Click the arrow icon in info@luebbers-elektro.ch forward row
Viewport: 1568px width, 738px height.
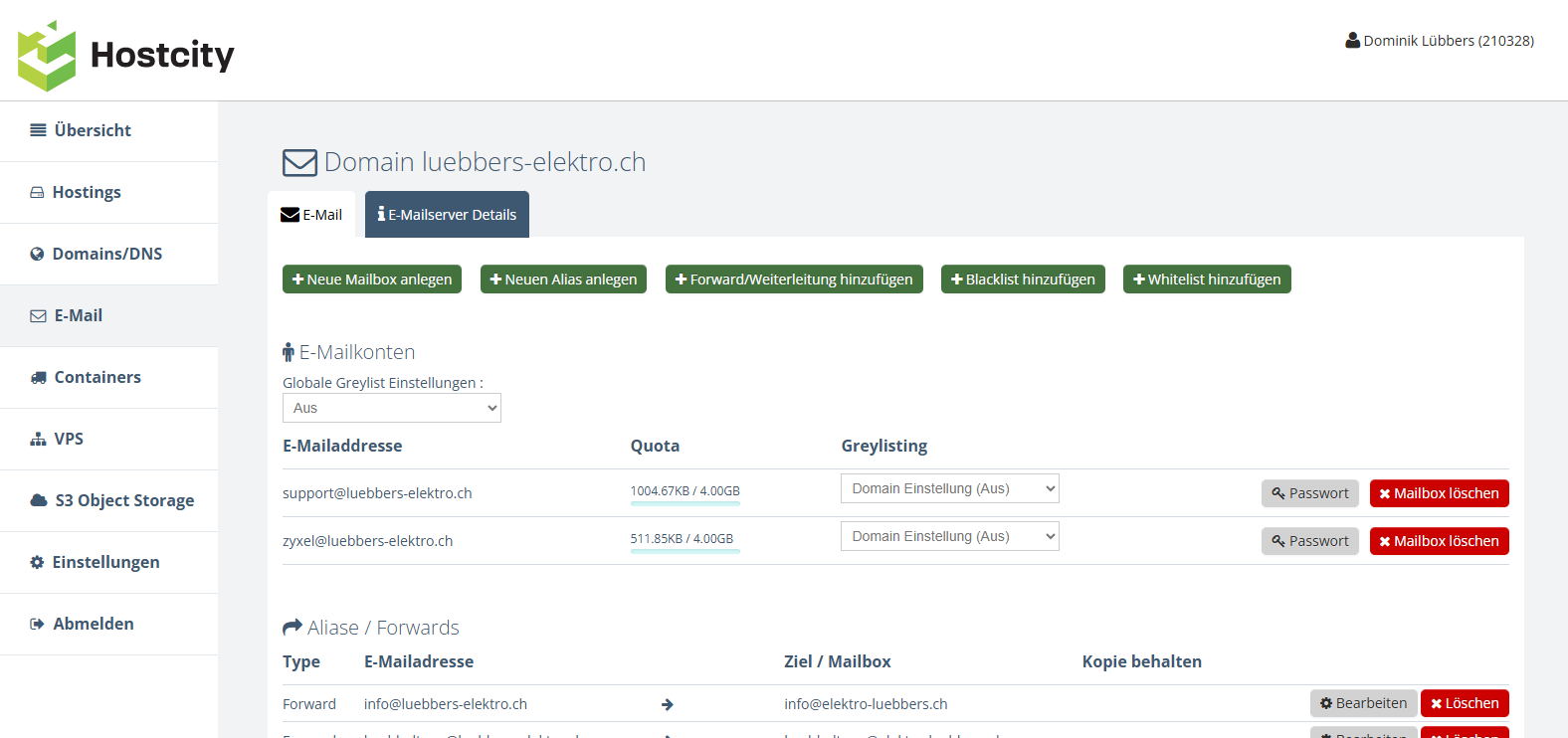pos(668,704)
